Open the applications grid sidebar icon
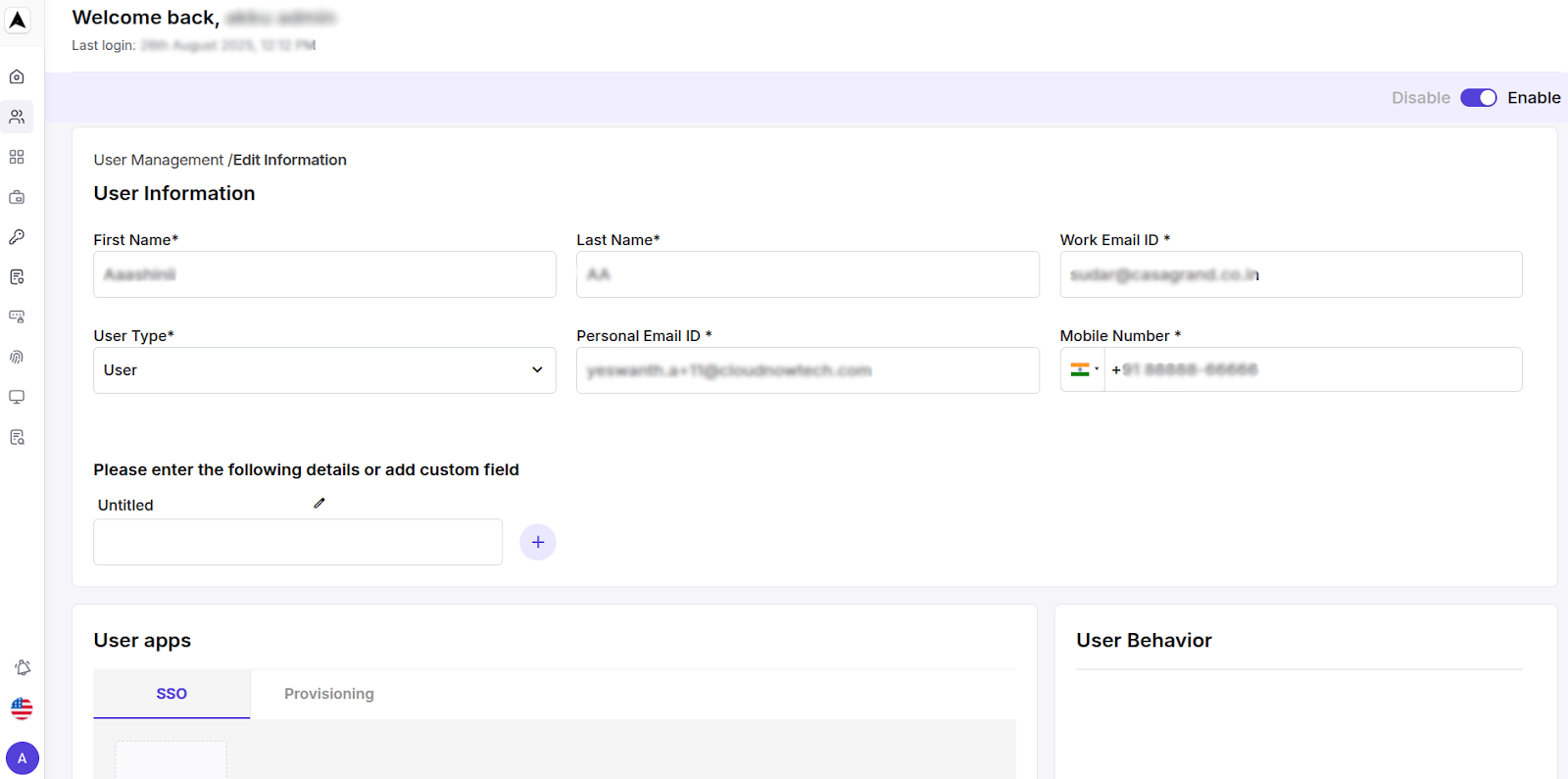Image resolution: width=1568 pixels, height=779 pixels. point(17,157)
